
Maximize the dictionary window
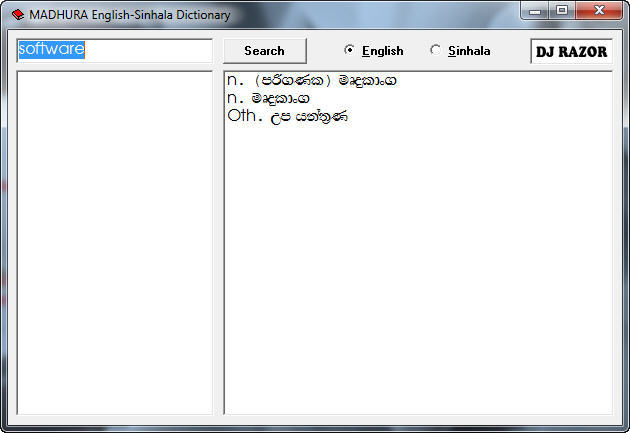562,11
